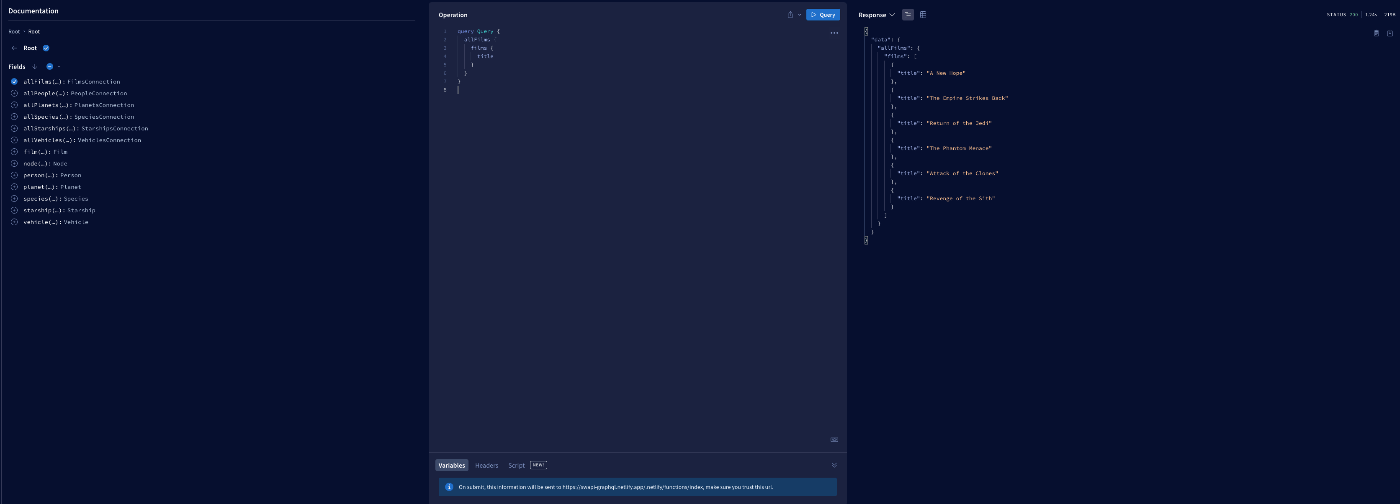The image size is (1400, 504).
Task: Open the SpeciesConnection type link
Action: (x=104, y=117)
